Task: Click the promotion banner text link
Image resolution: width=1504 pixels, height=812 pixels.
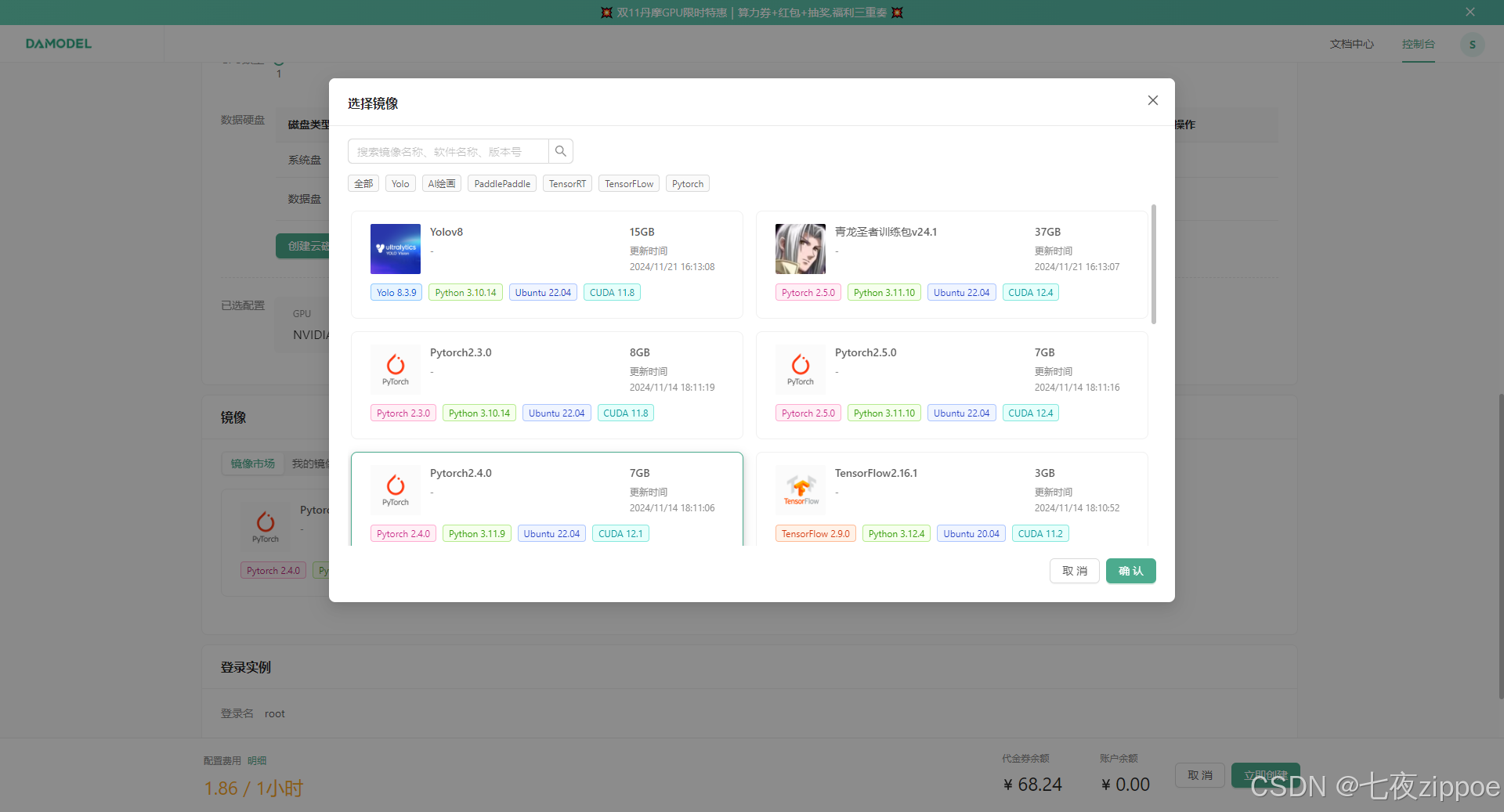Action: coord(752,13)
